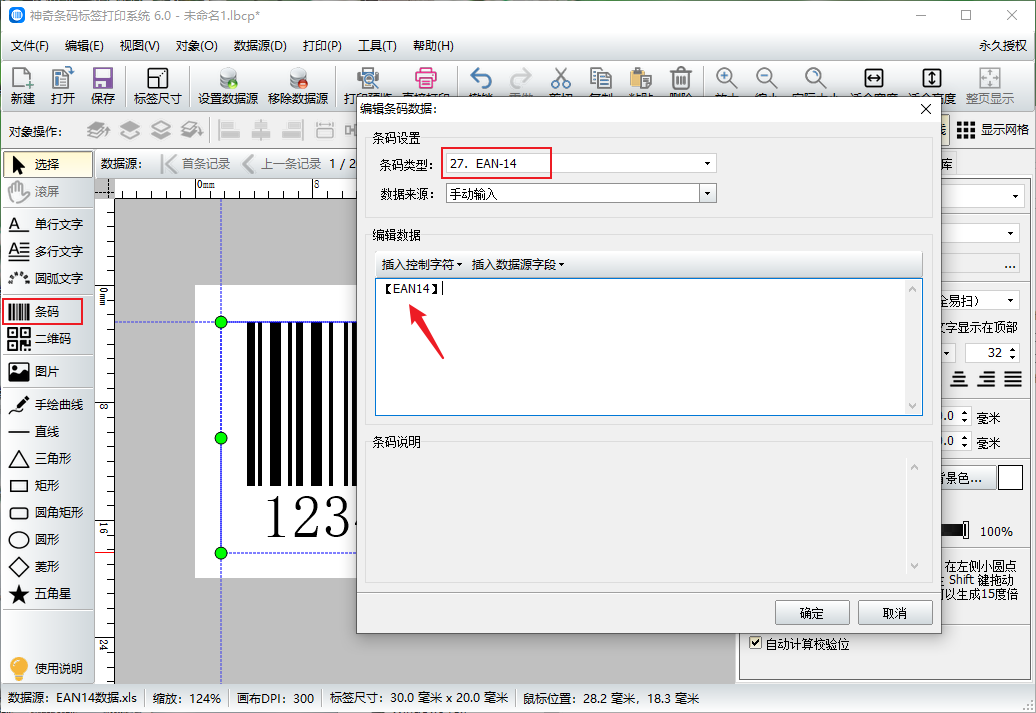Click the paste clipboard icon
This screenshot has width=1036, height=713.
pos(640,79)
